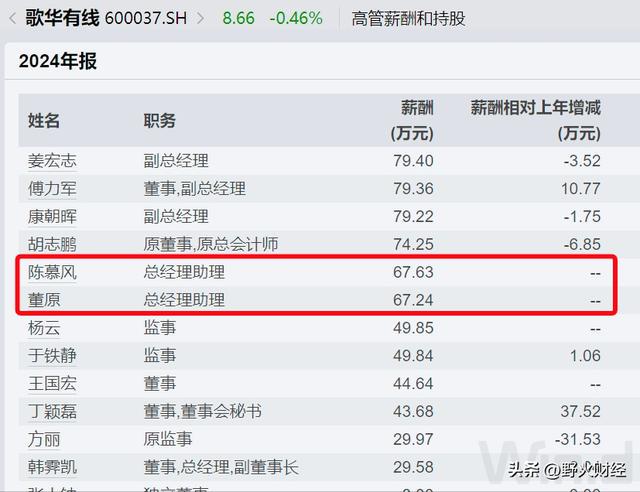The image size is (640, 492).
Task: Open stock code 600037.SH
Action: coord(146,18)
